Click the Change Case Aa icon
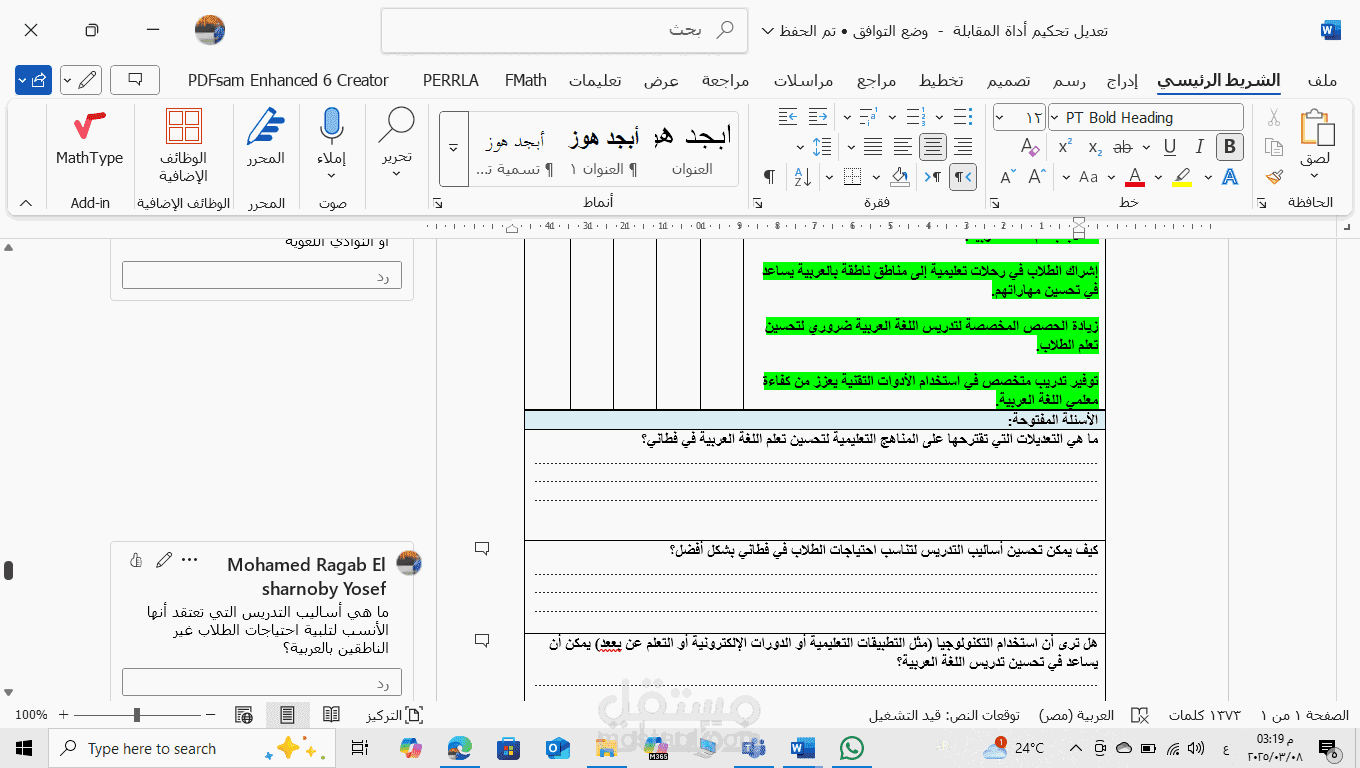This screenshot has width=1360, height=768. (1088, 177)
